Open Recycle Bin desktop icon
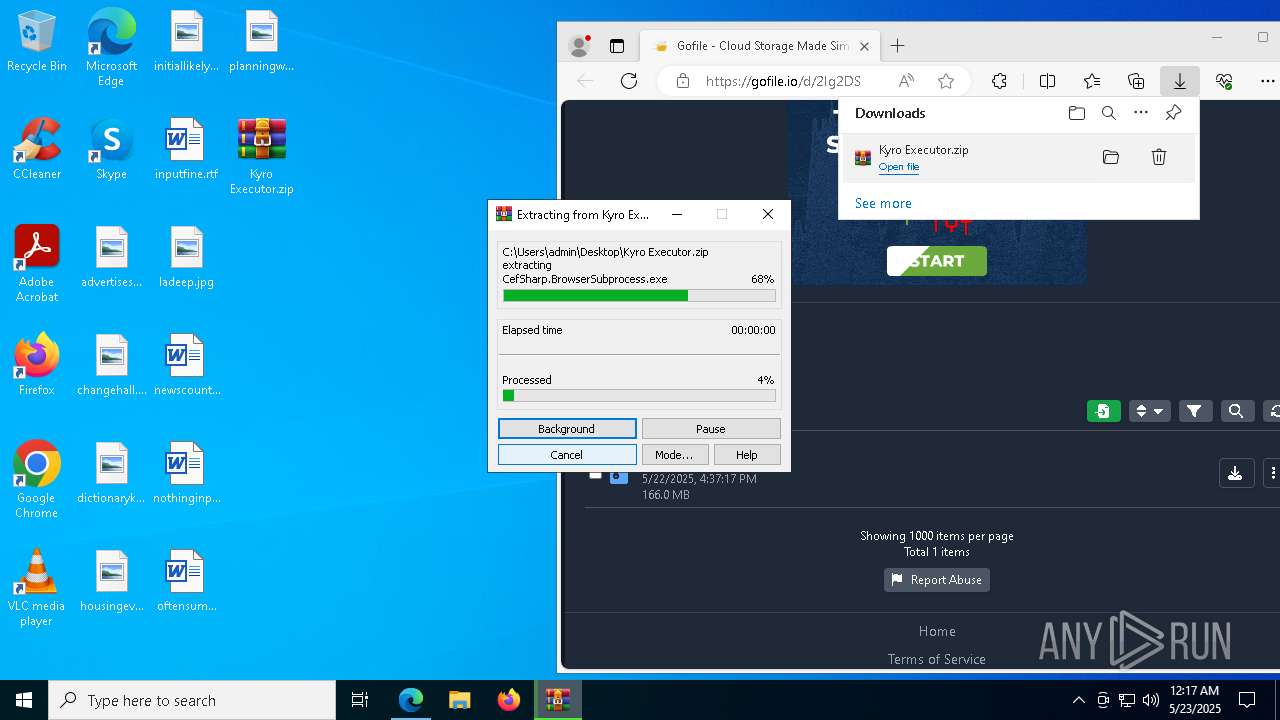Viewport: 1280px width, 720px height. (x=37, y=42)
